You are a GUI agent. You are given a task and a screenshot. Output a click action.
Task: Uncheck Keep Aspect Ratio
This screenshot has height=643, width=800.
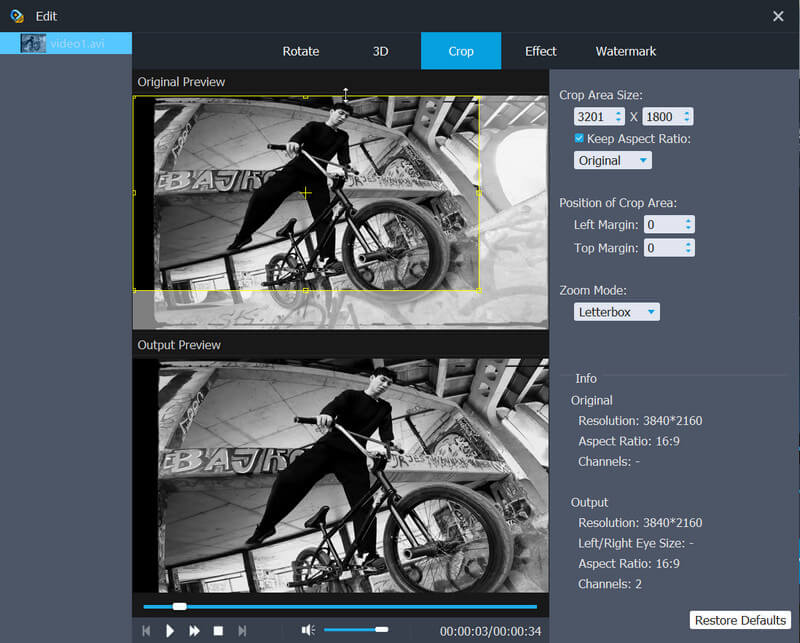coord(579,138)
